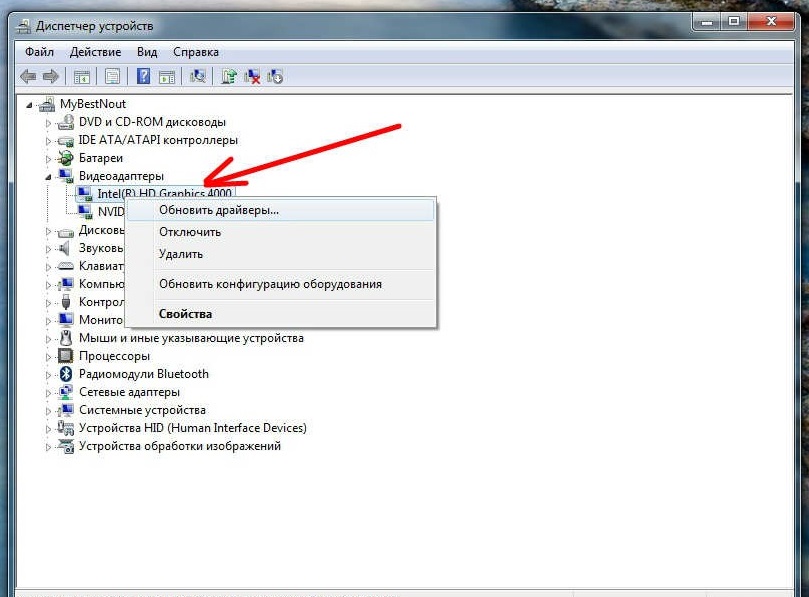The width and height of the screenshot is (809, 597).
Task: Click the Устройства HID icon
Action: (x=66, y=428)
